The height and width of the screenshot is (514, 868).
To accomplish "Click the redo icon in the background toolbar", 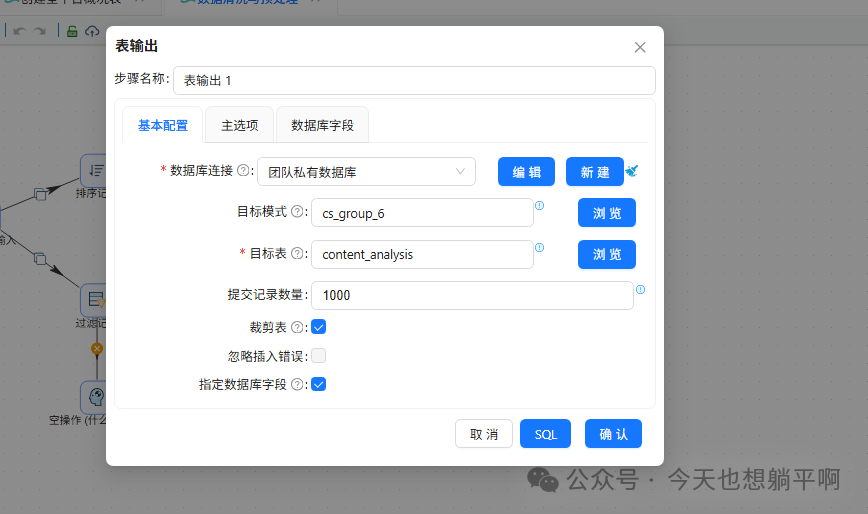I will (39, 31).
